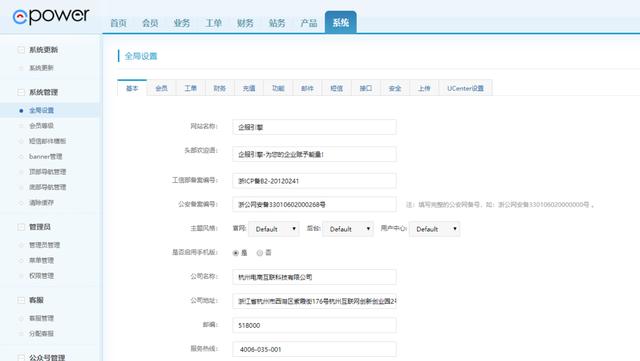640x361 pixels.
Task: Click the 邮编 field showing 518000
Action: [314, 325]
